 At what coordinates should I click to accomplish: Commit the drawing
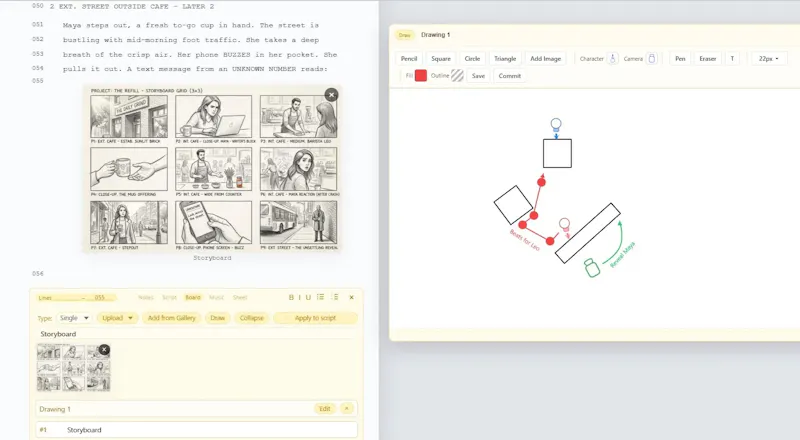510,76
